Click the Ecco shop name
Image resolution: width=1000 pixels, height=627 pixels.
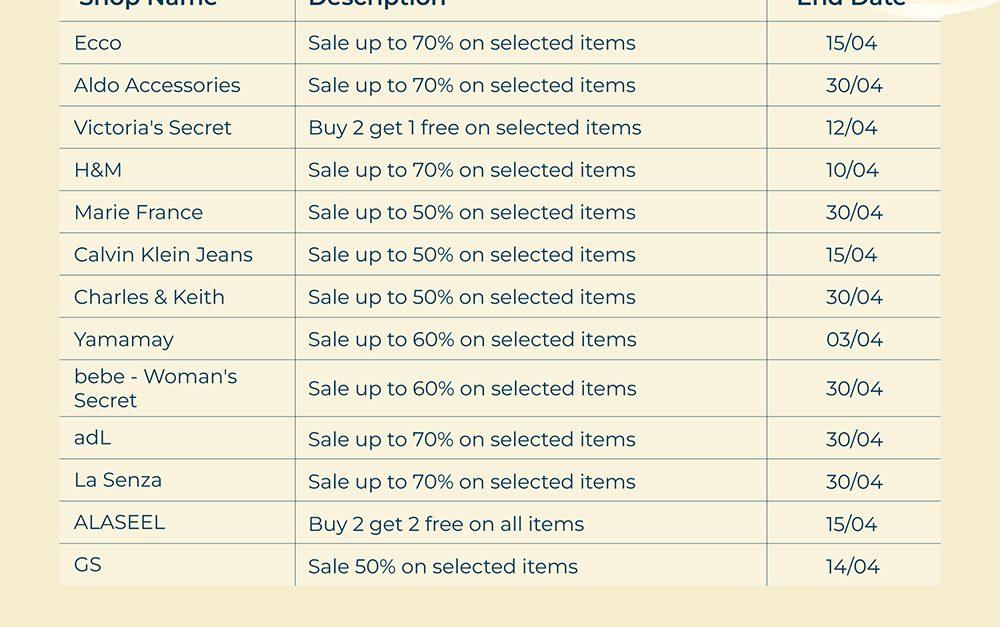tap(98, 43)
